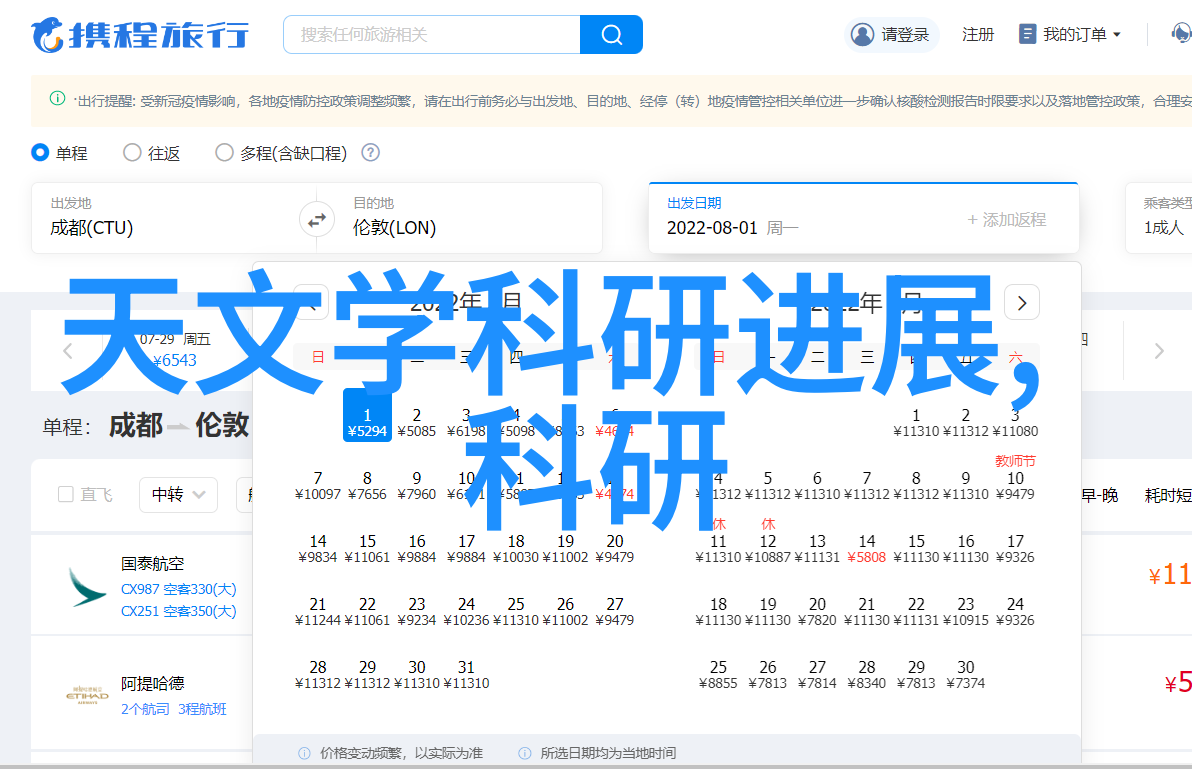Click the multi-city help question mark icon
Screen dimensions: 1192x769
pos(370,153)
